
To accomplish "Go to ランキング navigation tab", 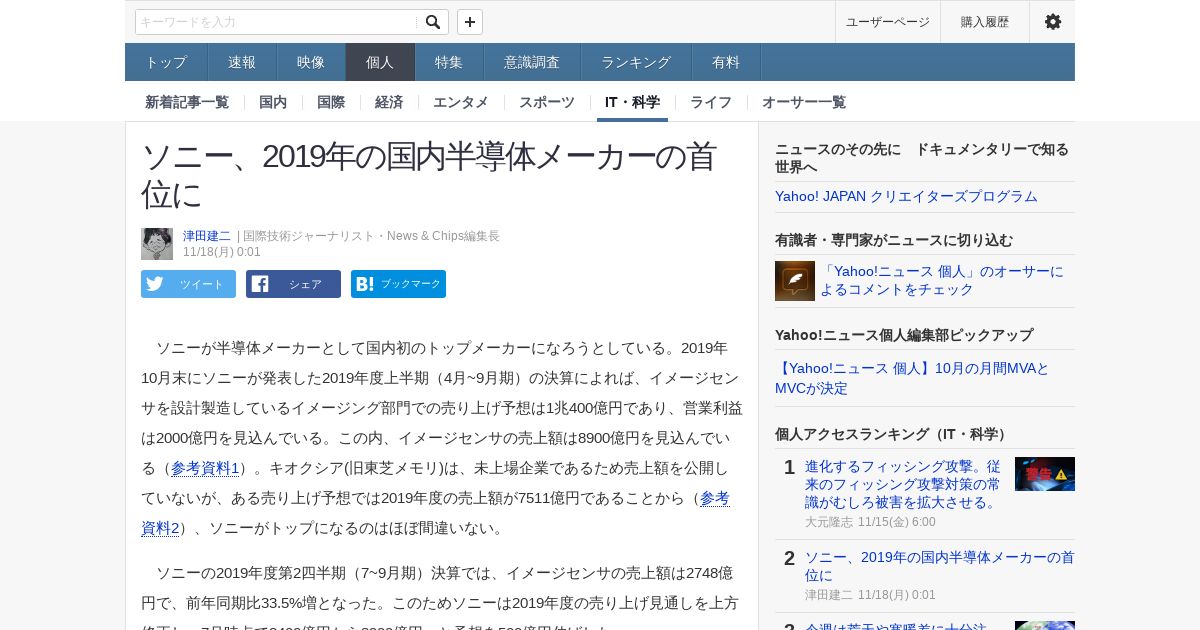I will pyautogui.click(x=636, y=62).
